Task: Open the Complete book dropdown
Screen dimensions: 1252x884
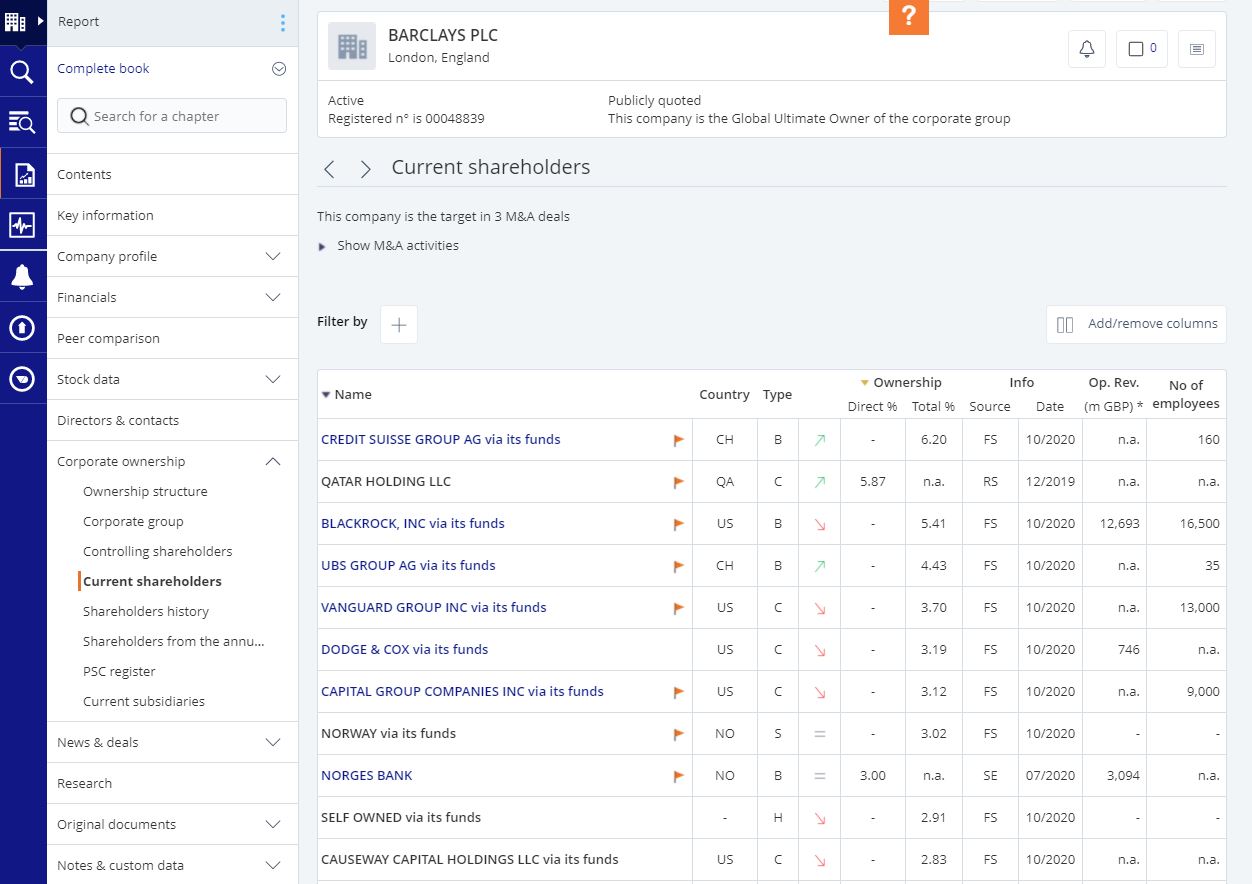Action: coord(279,69)
